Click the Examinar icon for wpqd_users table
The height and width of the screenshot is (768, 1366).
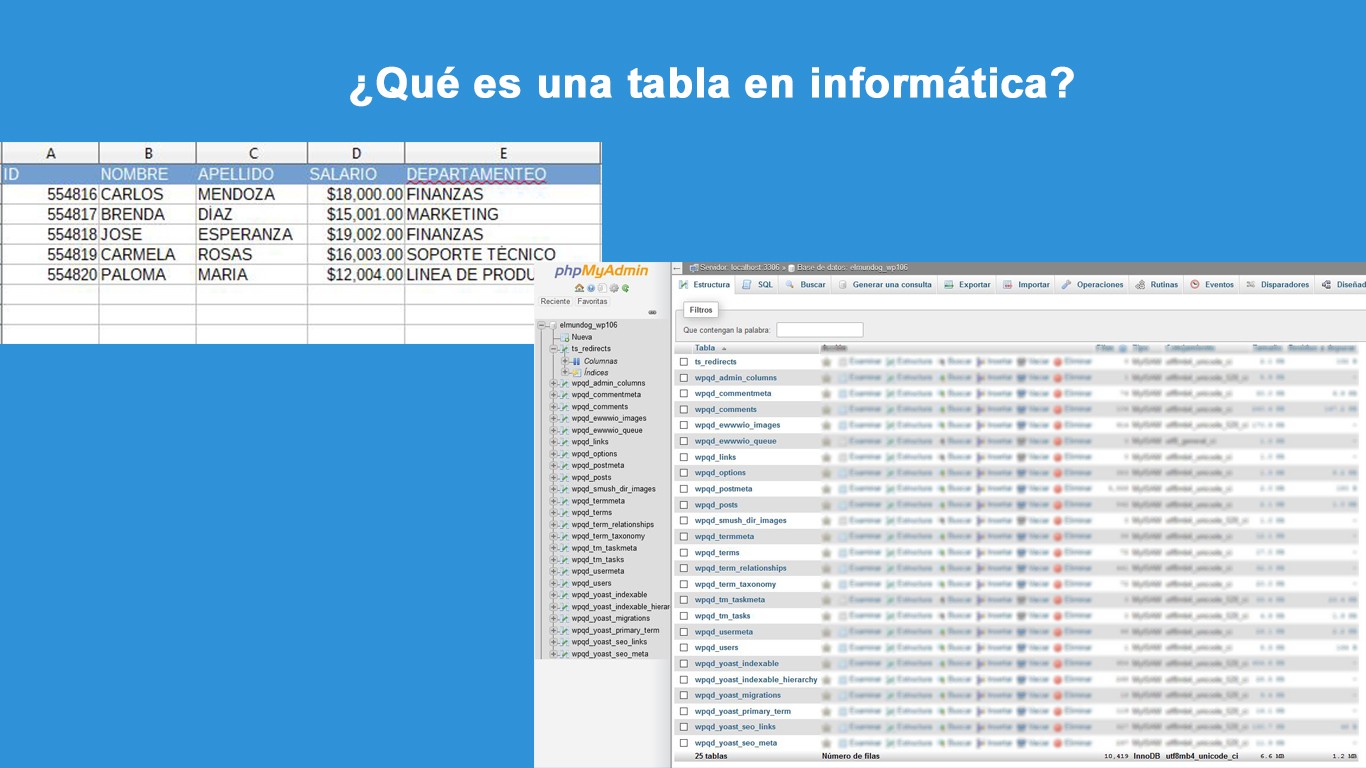click(862, 647)
